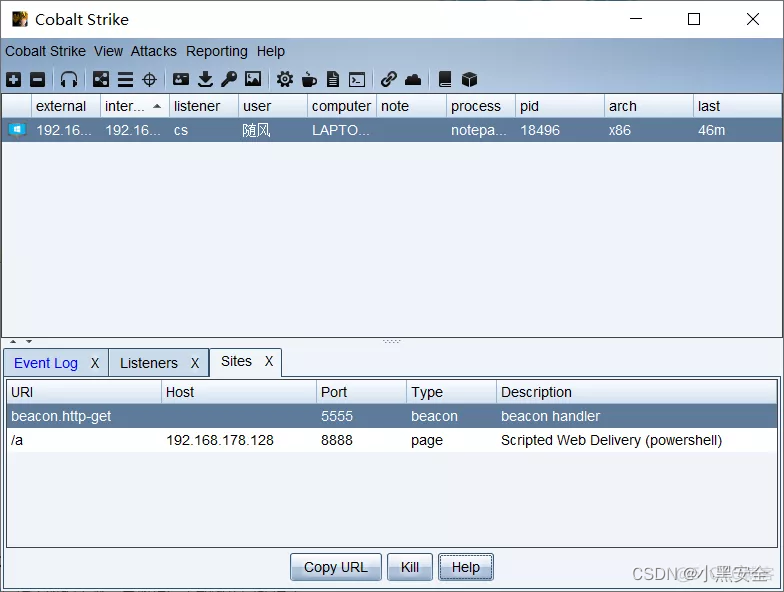
Task: Click the plus icon to add a connection
Action: [13, 80]
